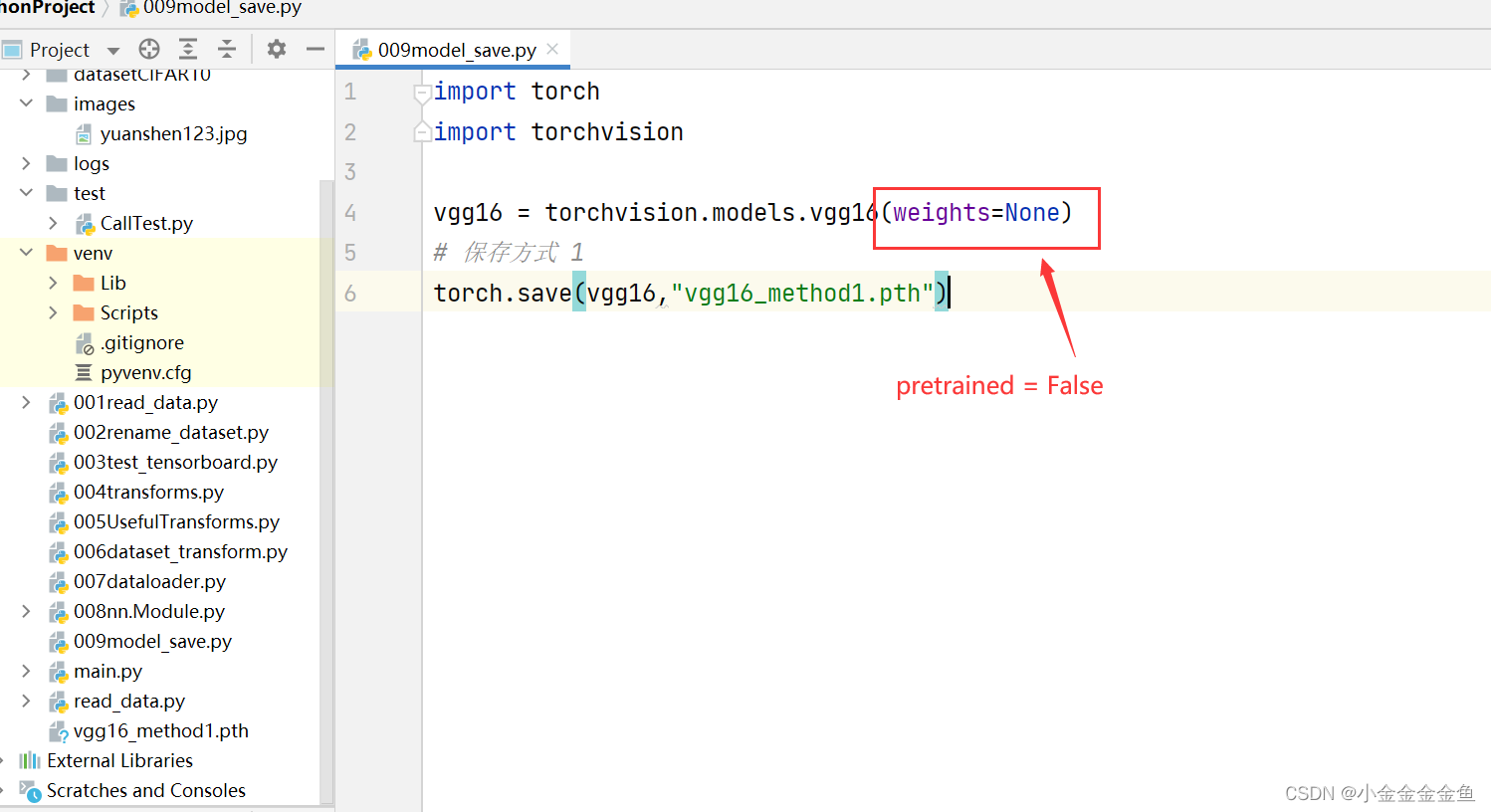1491x812 pixels.
Task: Select 004transforms.py file
Action: [x=148, y=492]
